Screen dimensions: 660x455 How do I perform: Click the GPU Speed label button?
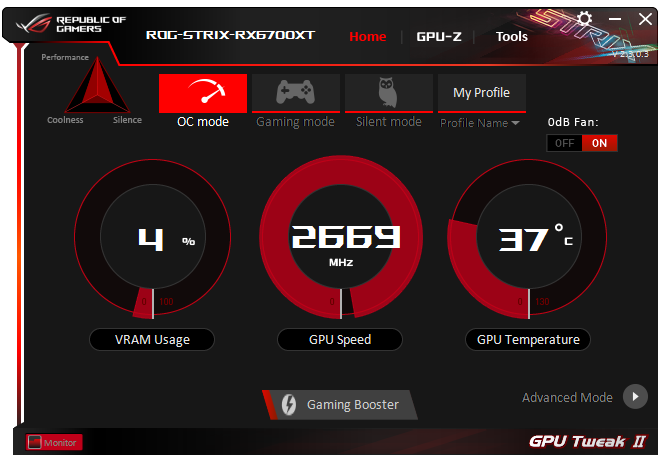tap(340, 339)
